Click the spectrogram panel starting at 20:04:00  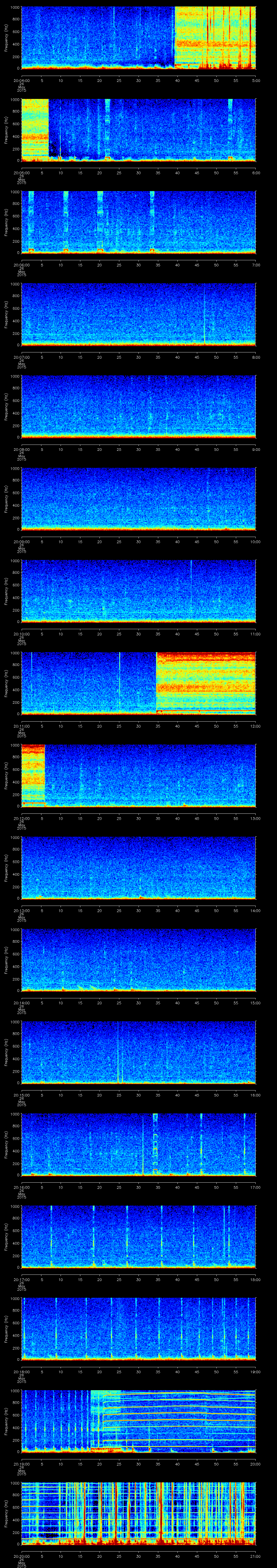pos(139,38)
